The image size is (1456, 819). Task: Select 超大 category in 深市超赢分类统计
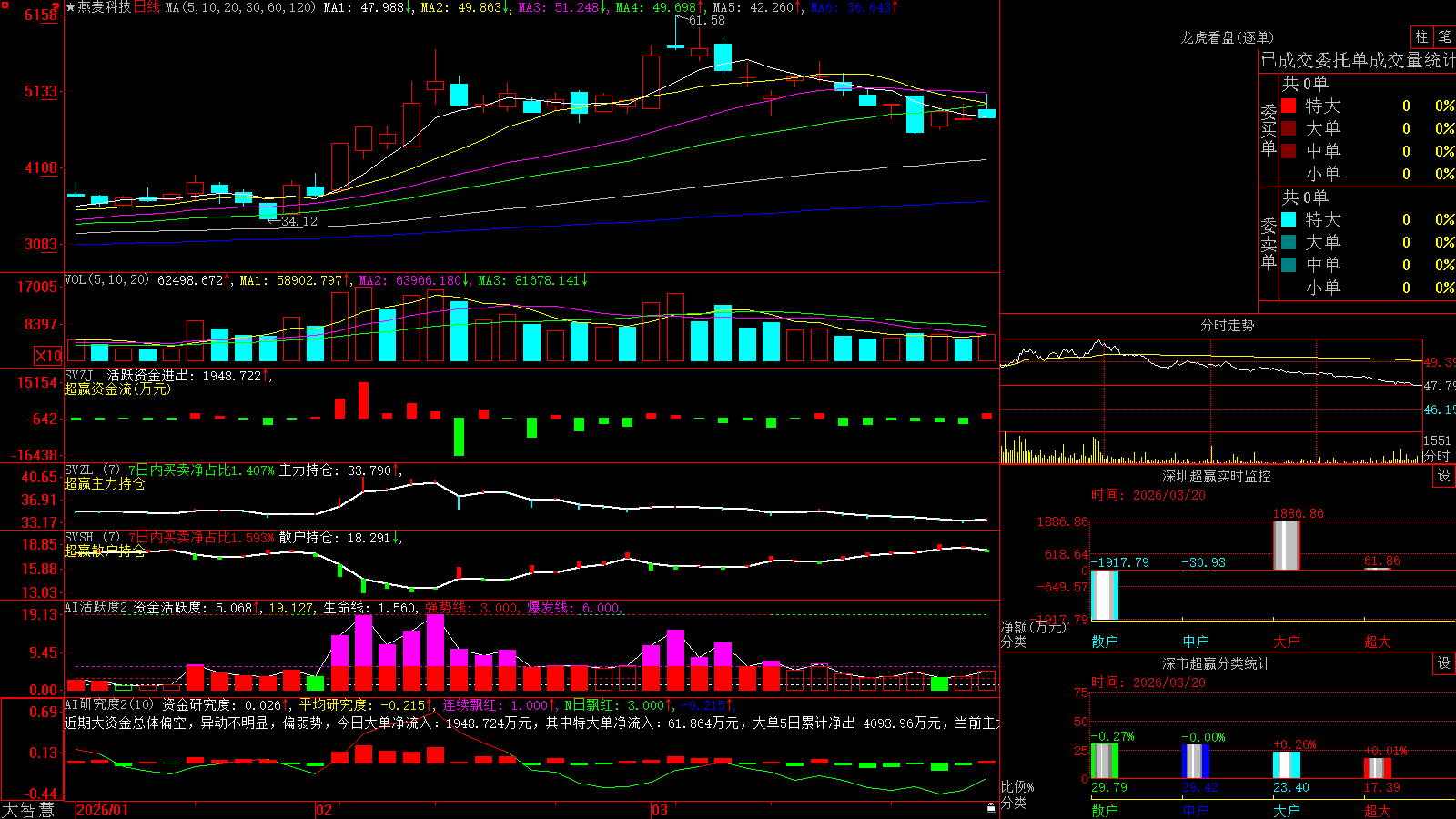tap(1378, 810)
